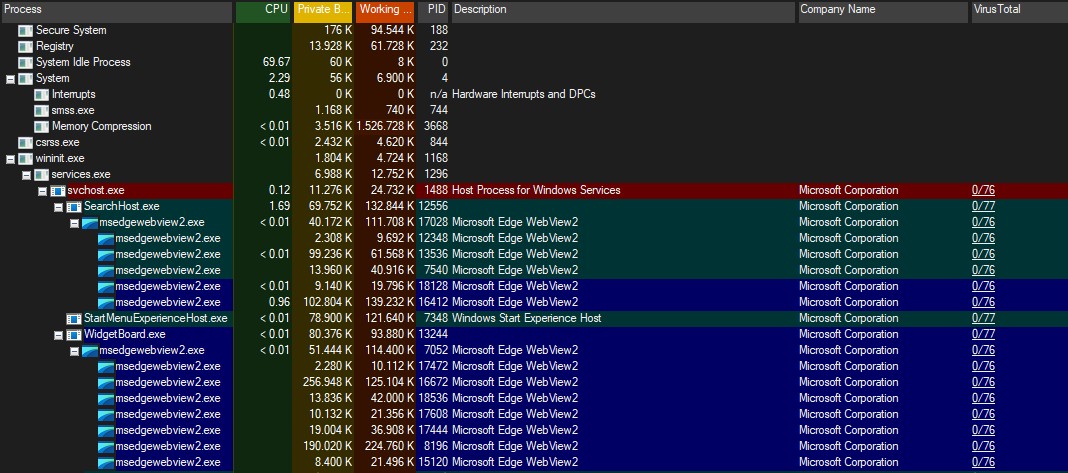
Task: Click the msedgewebview2.exe icon with PID 7052
Action: pyautogui.click(x=90, y=350)
